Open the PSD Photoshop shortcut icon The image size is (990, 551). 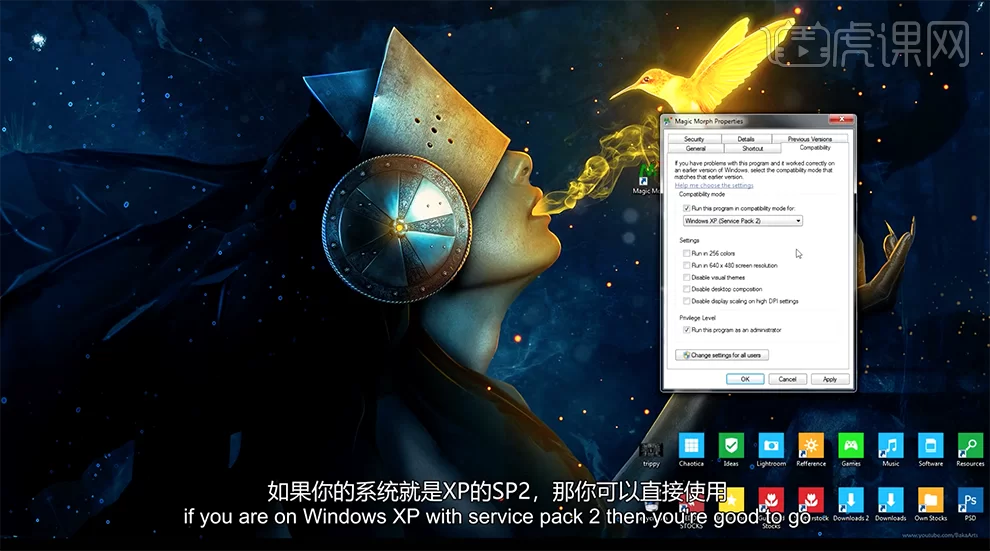(970, 499)
